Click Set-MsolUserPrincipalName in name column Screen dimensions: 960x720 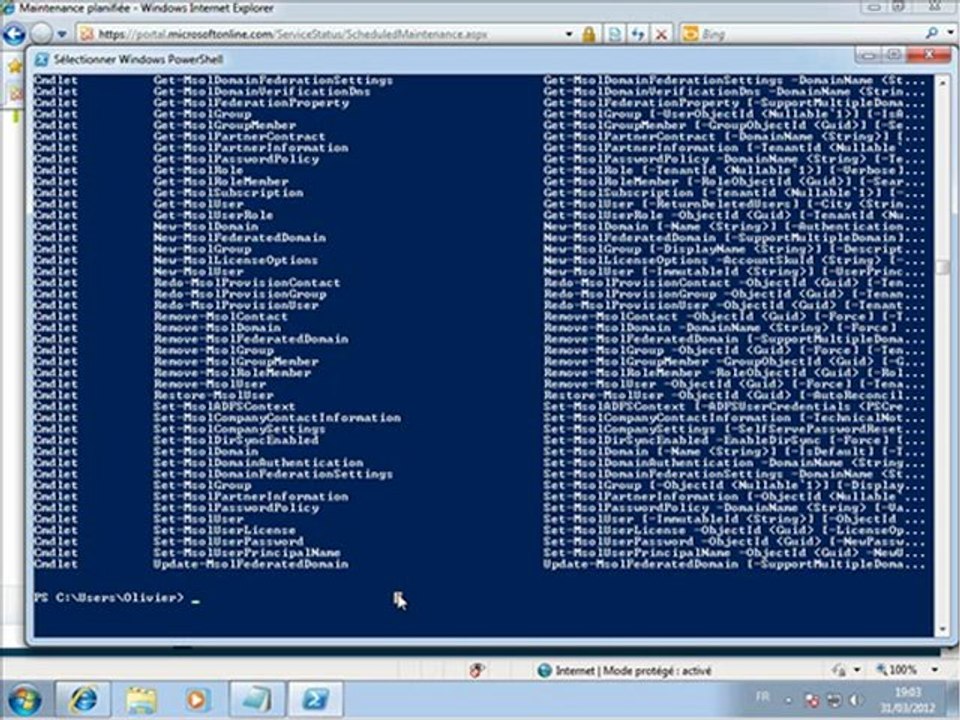point(247,553)
